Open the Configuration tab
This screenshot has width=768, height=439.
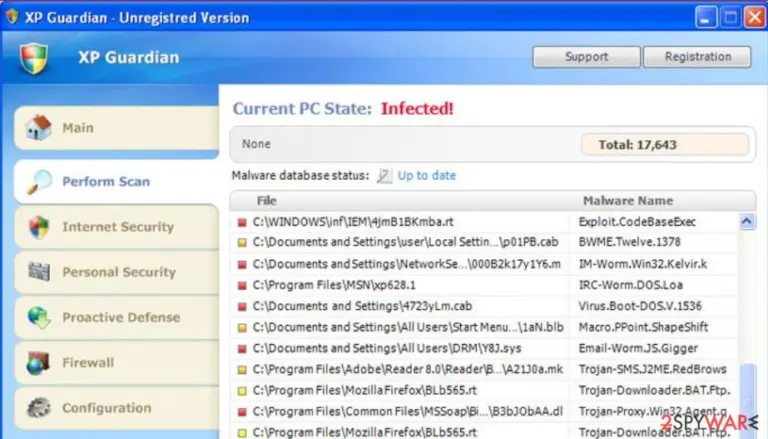pos(117,408)
